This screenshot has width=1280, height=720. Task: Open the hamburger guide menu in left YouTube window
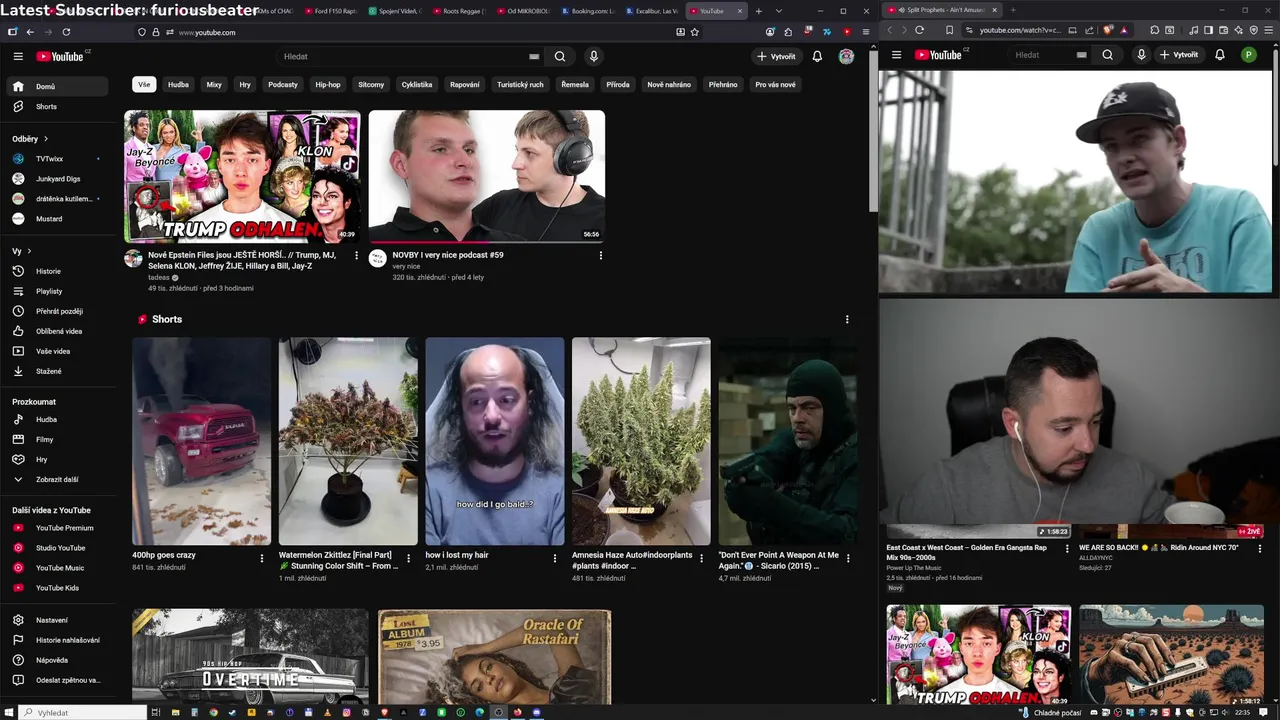(18, 57)
